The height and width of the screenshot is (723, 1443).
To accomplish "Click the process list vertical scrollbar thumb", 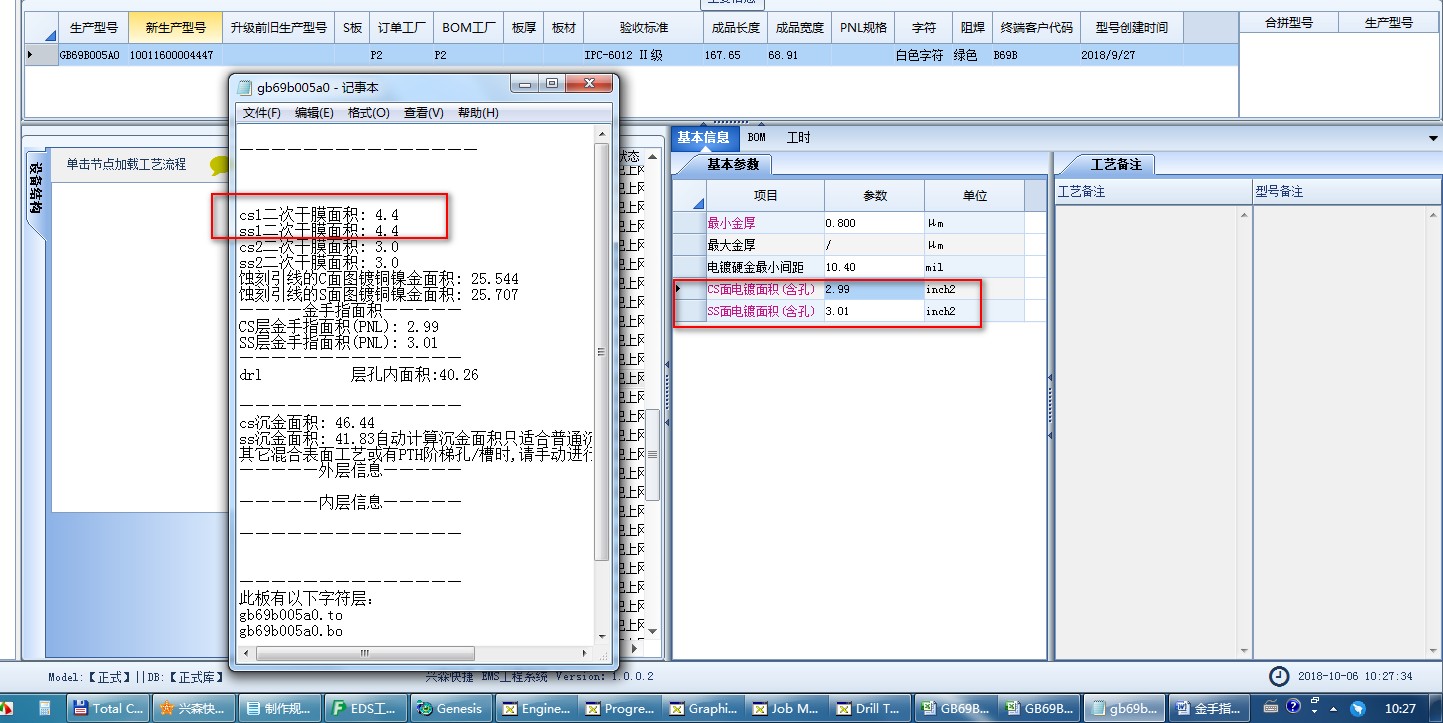I will [652, 454].
